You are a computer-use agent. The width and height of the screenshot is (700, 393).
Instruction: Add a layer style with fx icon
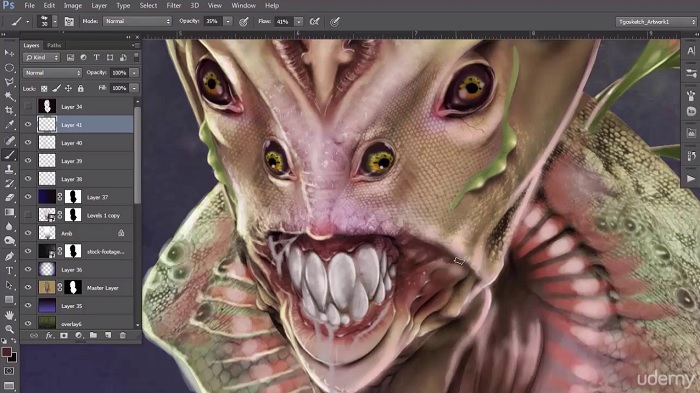tap(49, 335)
